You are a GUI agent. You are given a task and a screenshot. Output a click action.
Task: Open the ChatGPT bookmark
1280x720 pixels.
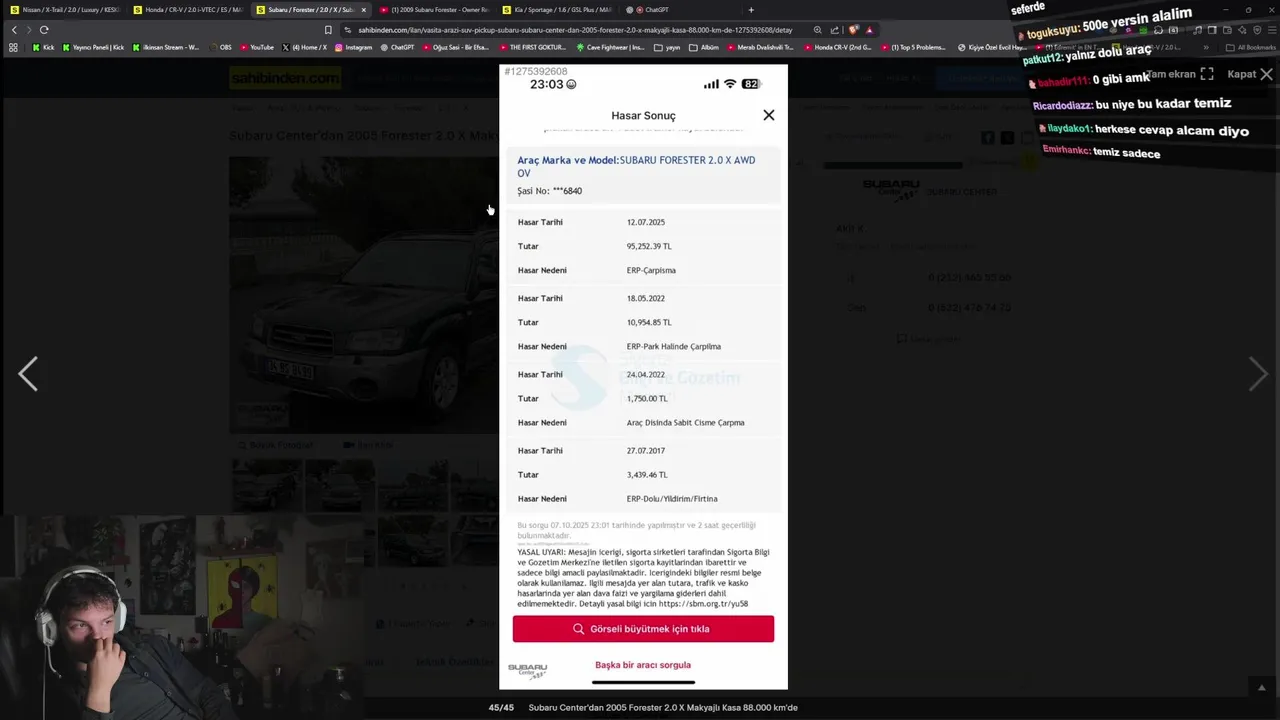[397, 47]
